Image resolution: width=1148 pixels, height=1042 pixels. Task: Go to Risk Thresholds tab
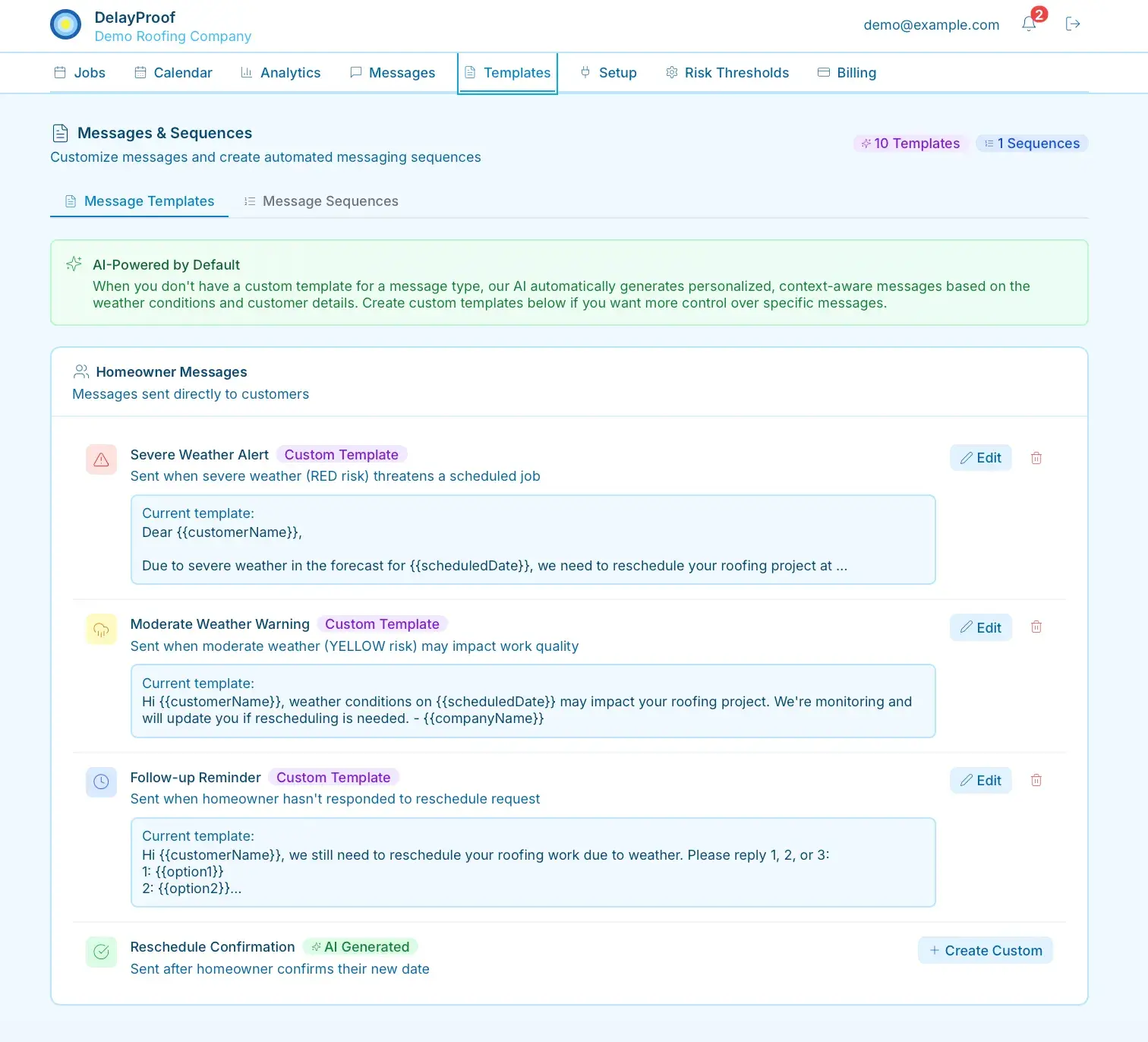coord(727,73)
